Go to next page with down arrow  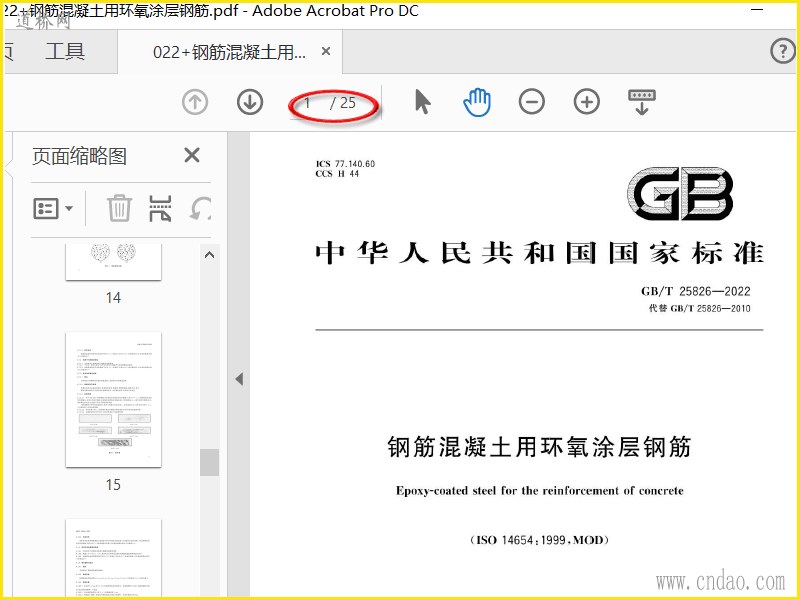click(x=250, y=102)
